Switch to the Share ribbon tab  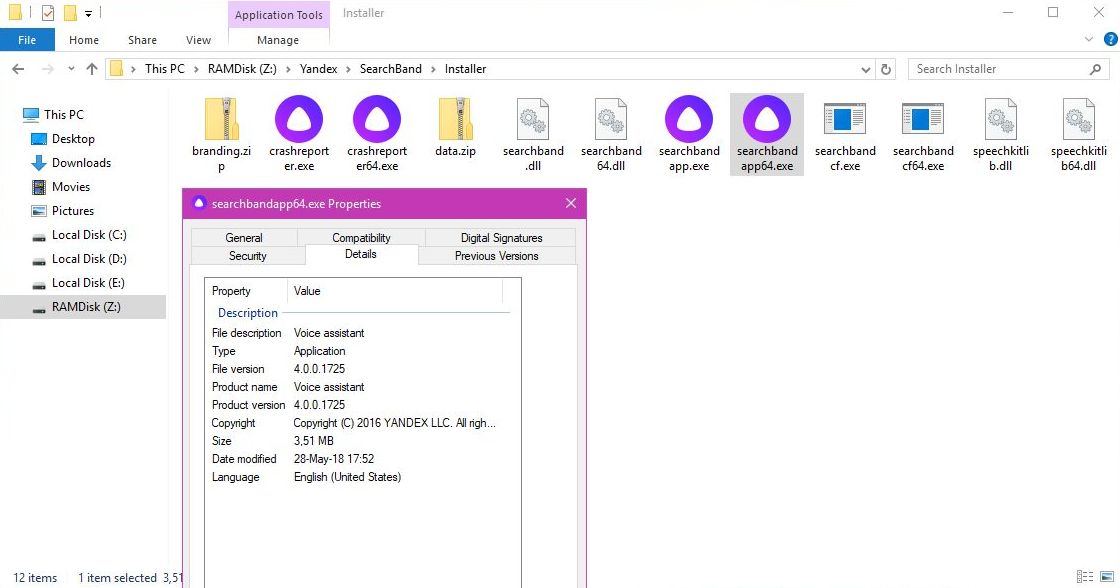(142, 40)
